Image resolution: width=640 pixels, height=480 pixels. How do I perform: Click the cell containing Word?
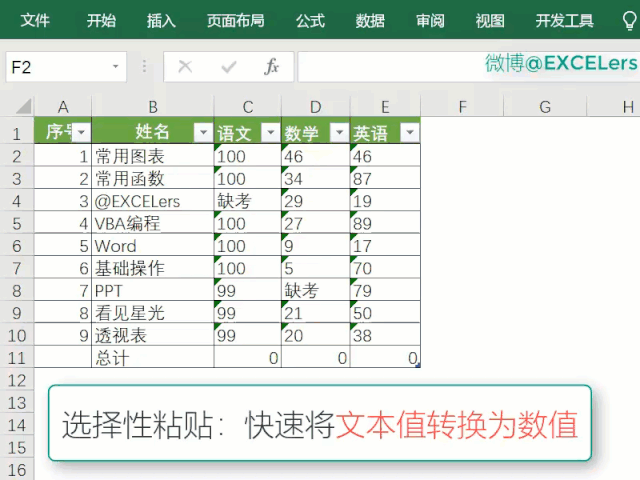point(153,245)
